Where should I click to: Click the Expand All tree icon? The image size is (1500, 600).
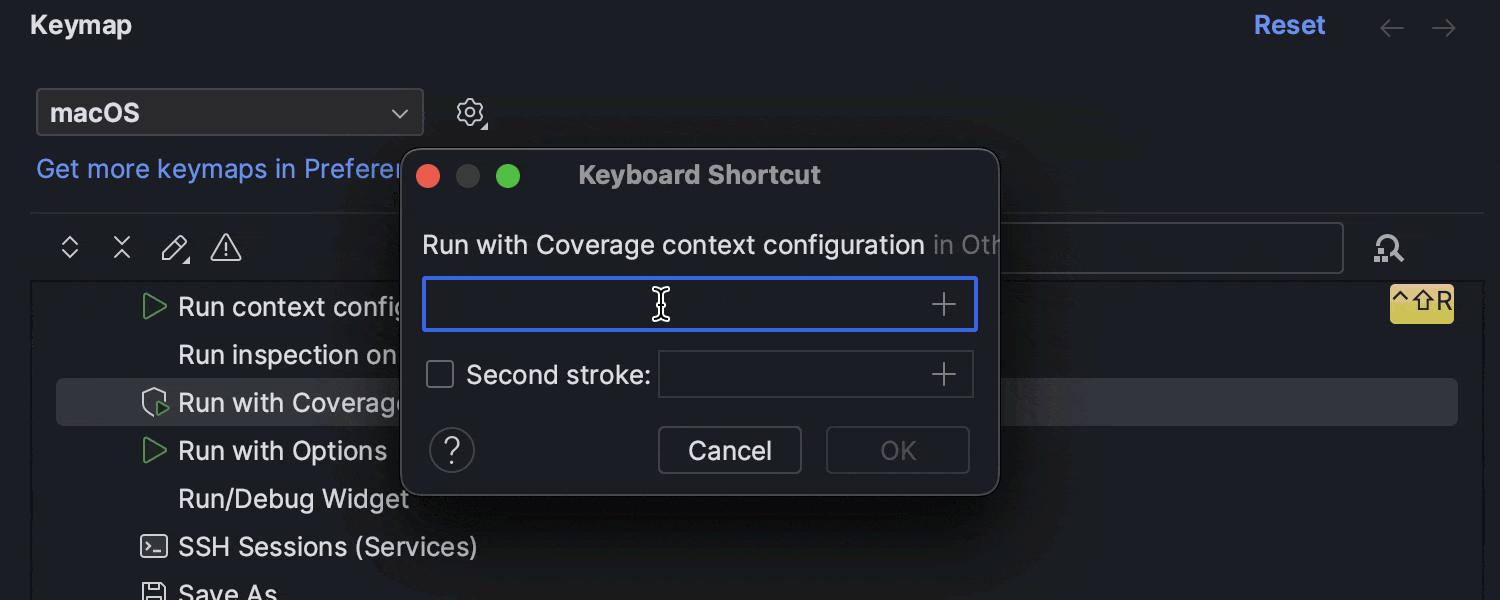coord(70,247)
